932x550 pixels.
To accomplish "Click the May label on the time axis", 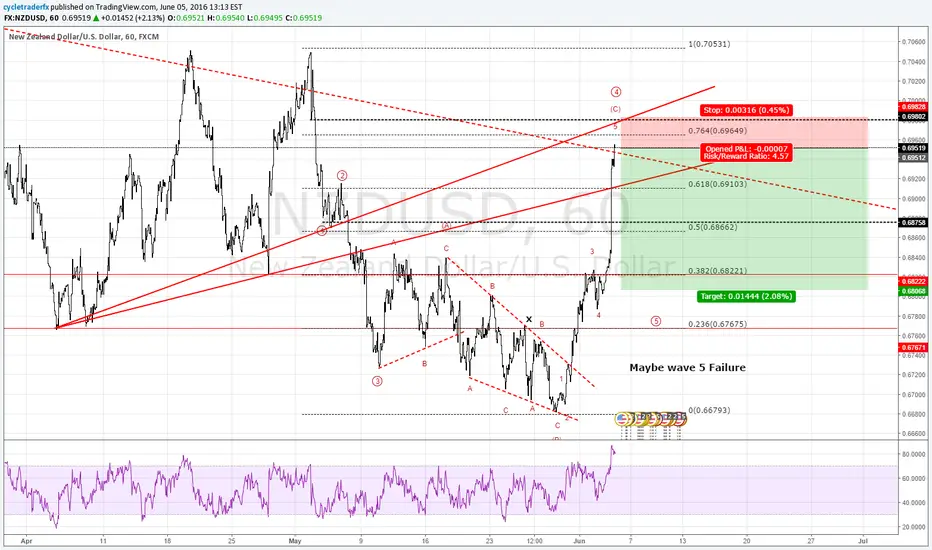I will (x=295, y=541).
